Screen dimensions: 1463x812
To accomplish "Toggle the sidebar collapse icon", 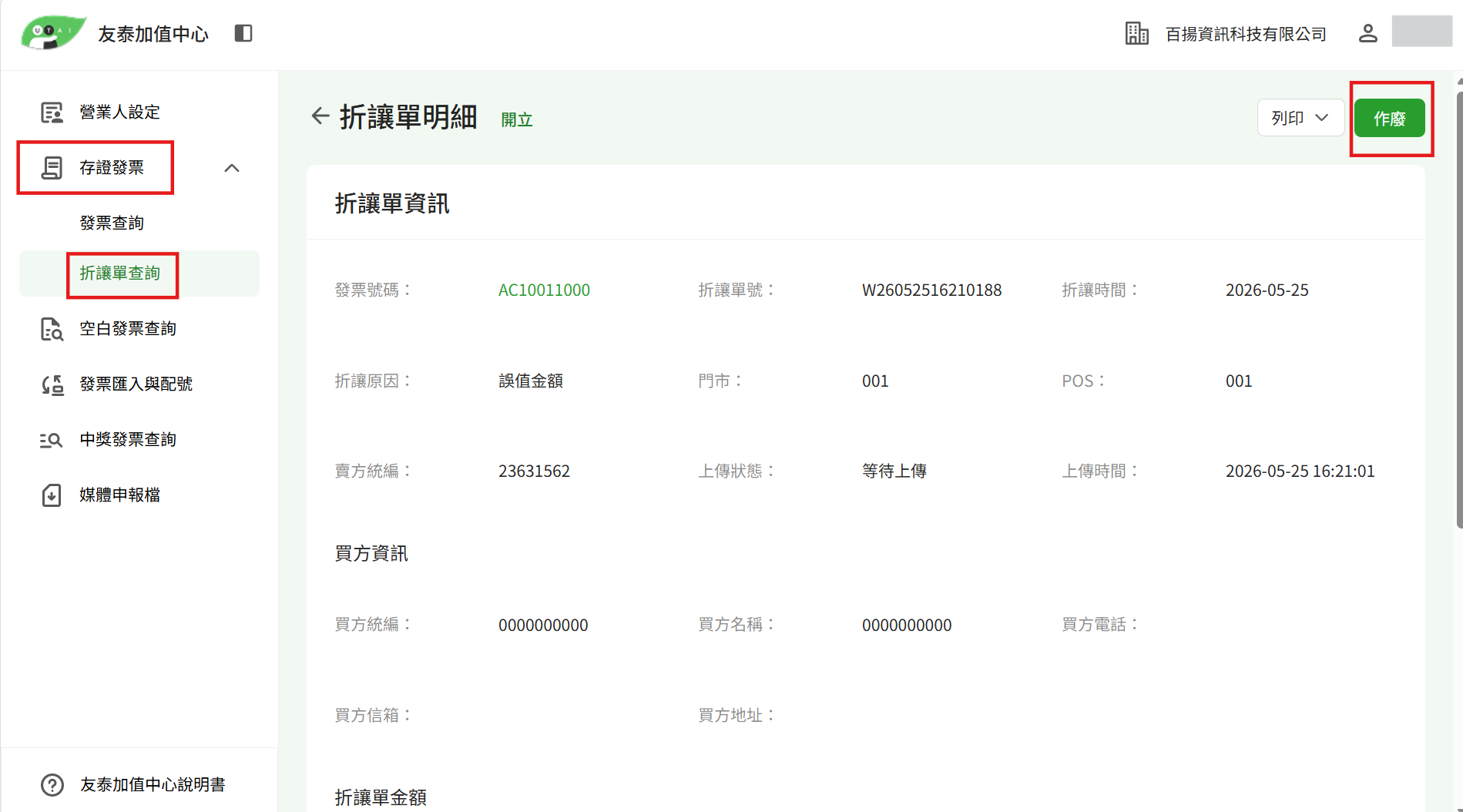I will (x=243, y=33).
